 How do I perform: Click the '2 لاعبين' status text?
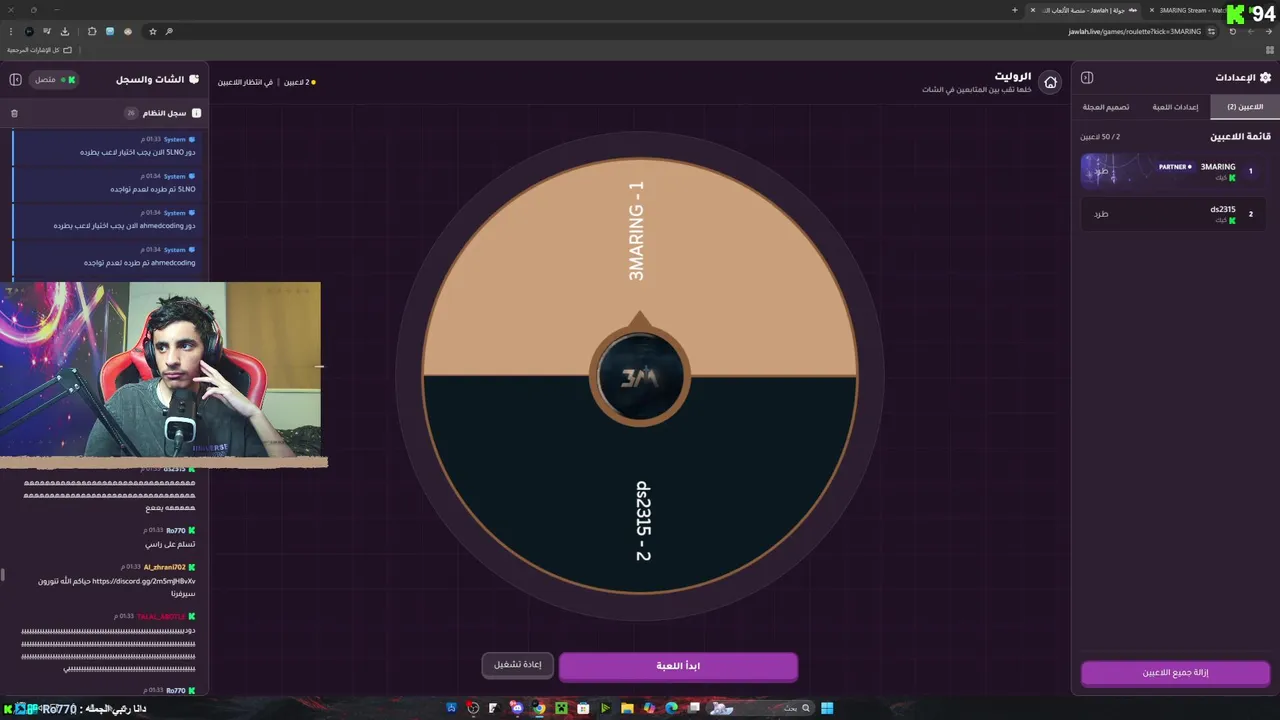tap(296, 82)
